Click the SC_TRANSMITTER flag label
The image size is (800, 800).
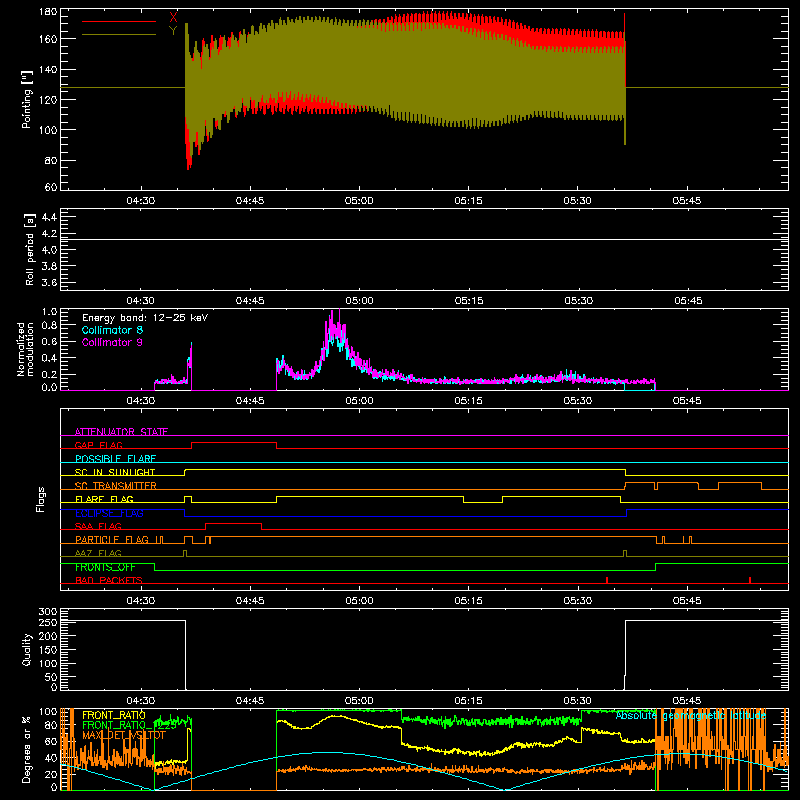click(116, 486)
